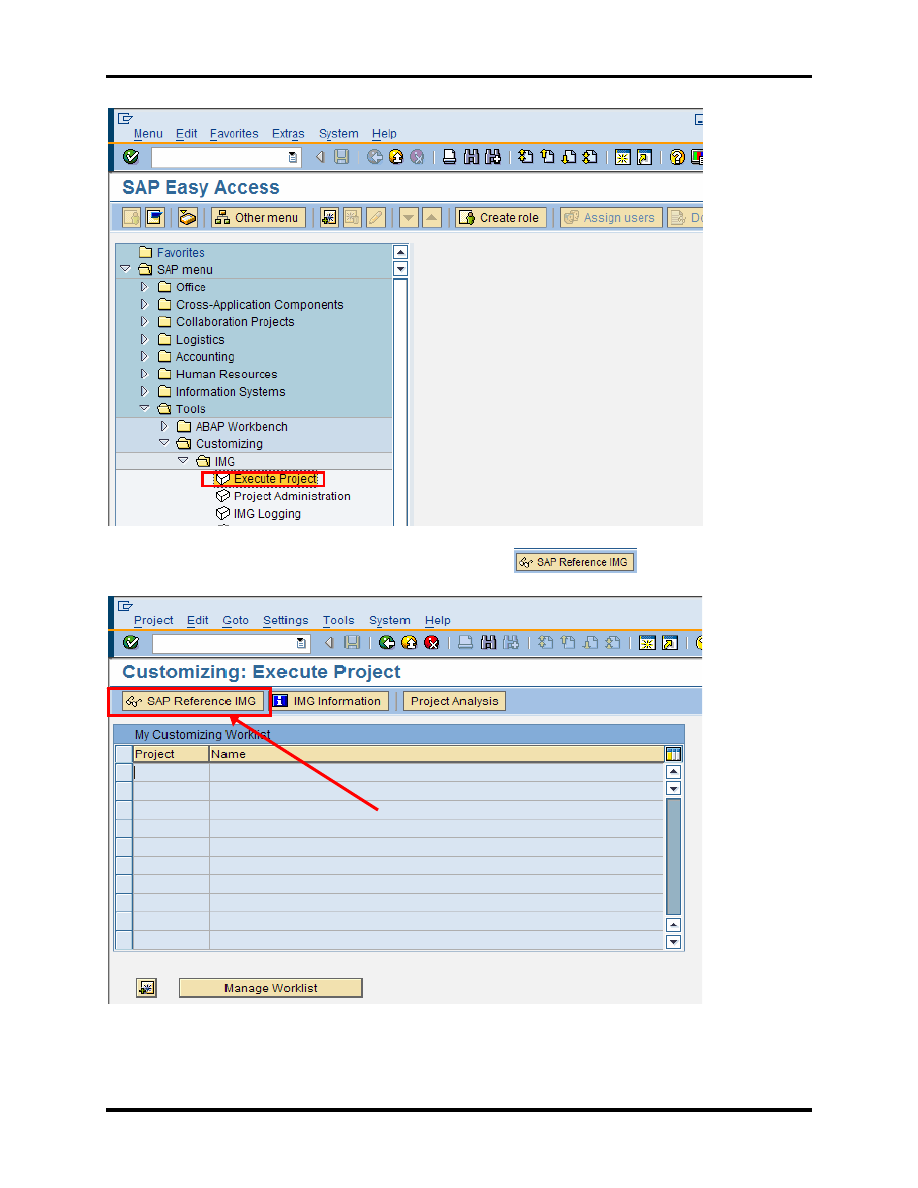Expand the ABAP Workbench folder
This screenshot has width=918, height=1188.
(x=164, y=427)
